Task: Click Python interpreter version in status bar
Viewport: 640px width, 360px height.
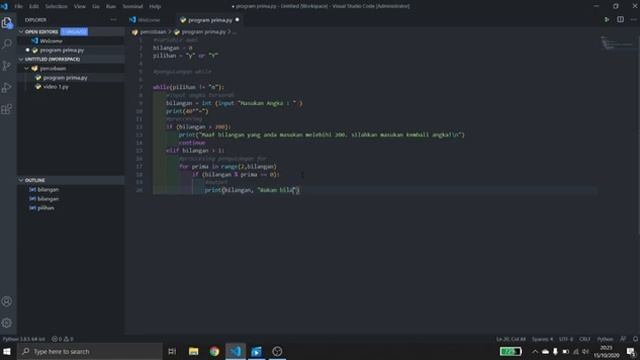Action: 24,339
